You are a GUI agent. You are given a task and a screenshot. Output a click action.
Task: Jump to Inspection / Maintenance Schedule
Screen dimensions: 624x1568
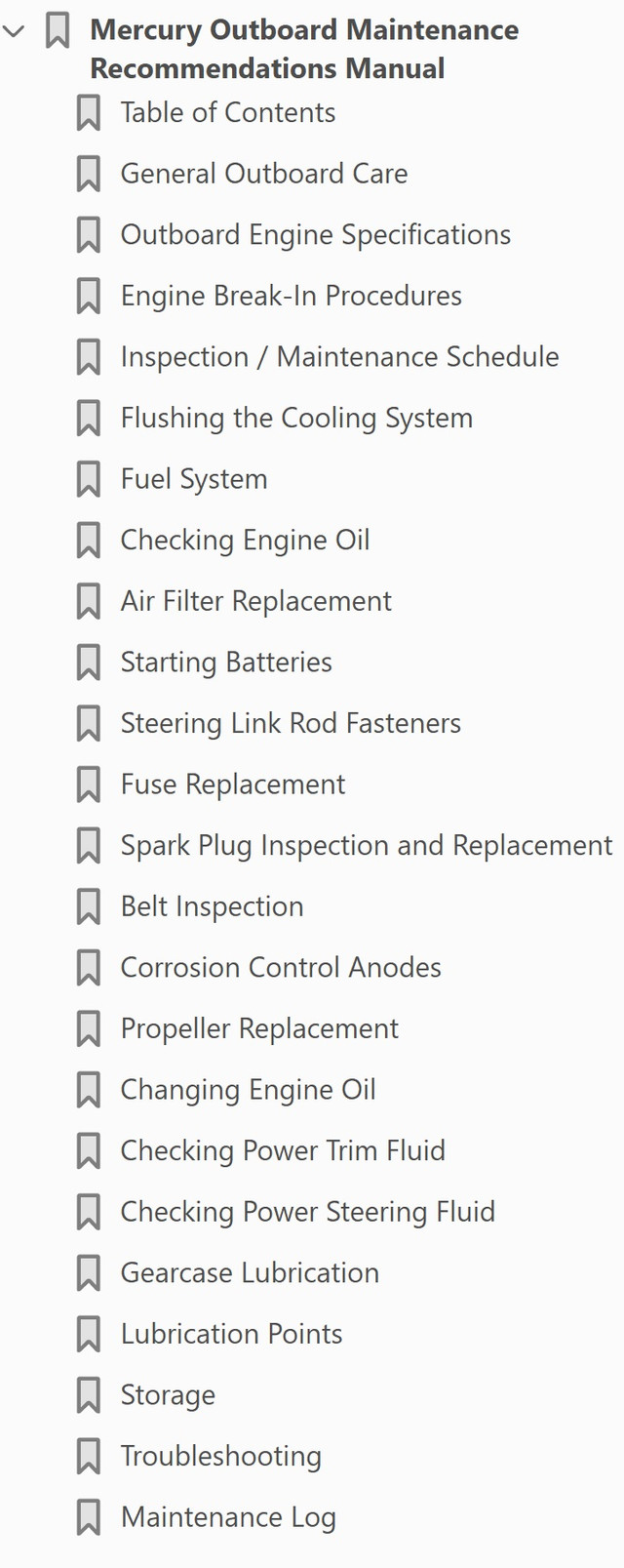[x=339, y=357]
